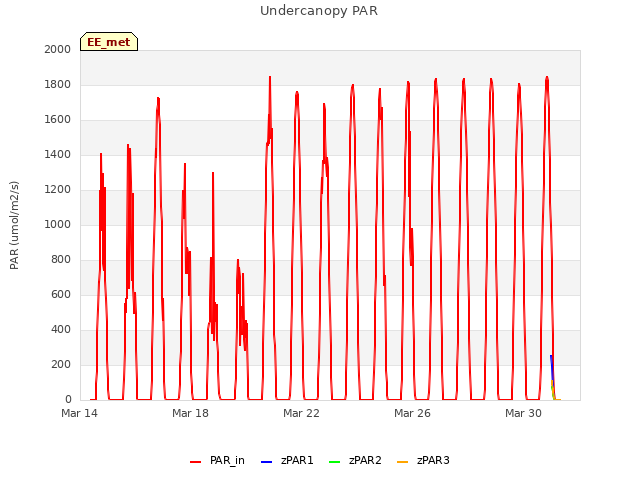Screen dimensions: 640x480
Task: Click the blue zPAR1 line segment near Mar 31
Action: [x=551, y=367]
